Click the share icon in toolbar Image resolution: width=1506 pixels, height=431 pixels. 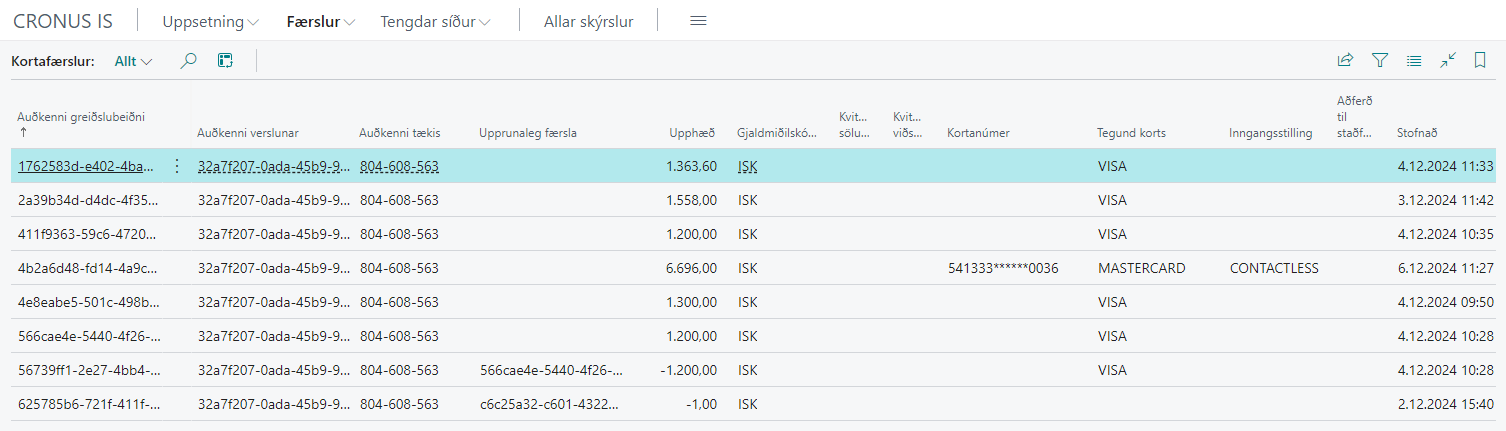pos(1345,61)
